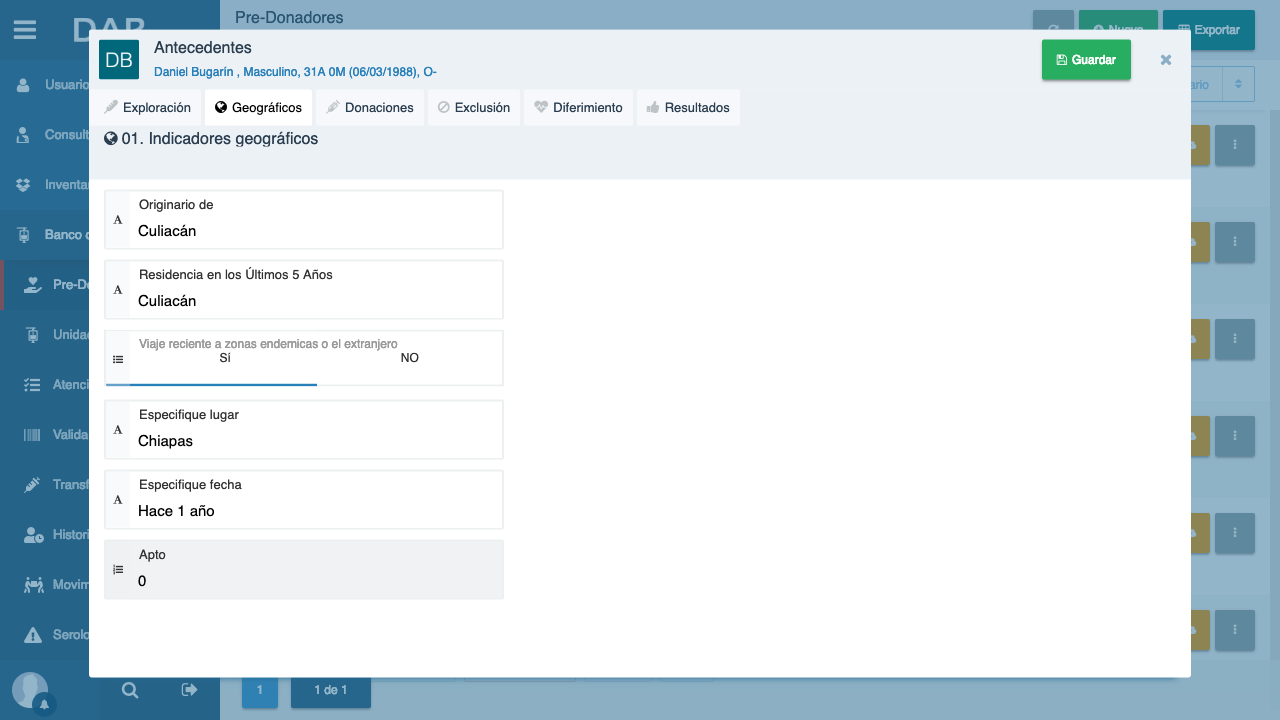Viewport: 1280px width, 720px height.
Task: Go to the Exclusión tab
Action: coord(474,107)
